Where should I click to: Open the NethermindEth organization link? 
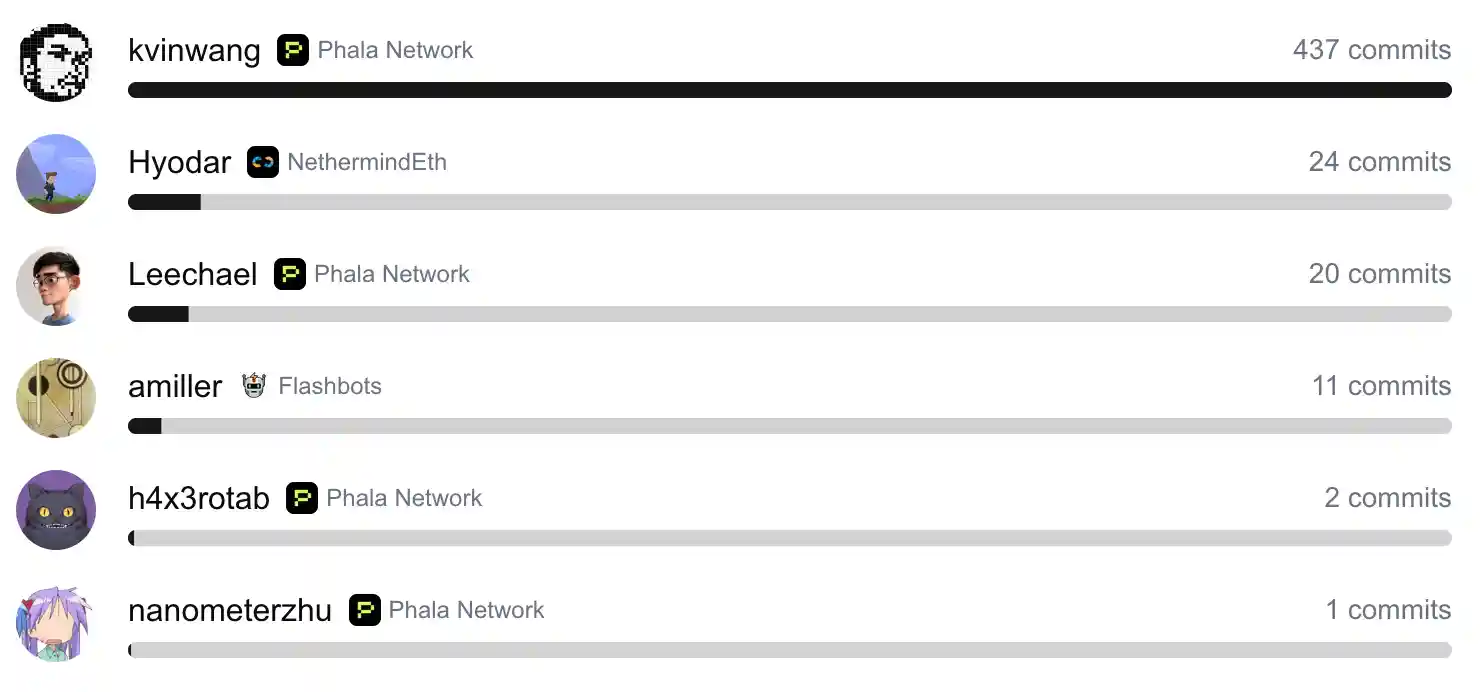pyautogui.click(x=367, y=162)
